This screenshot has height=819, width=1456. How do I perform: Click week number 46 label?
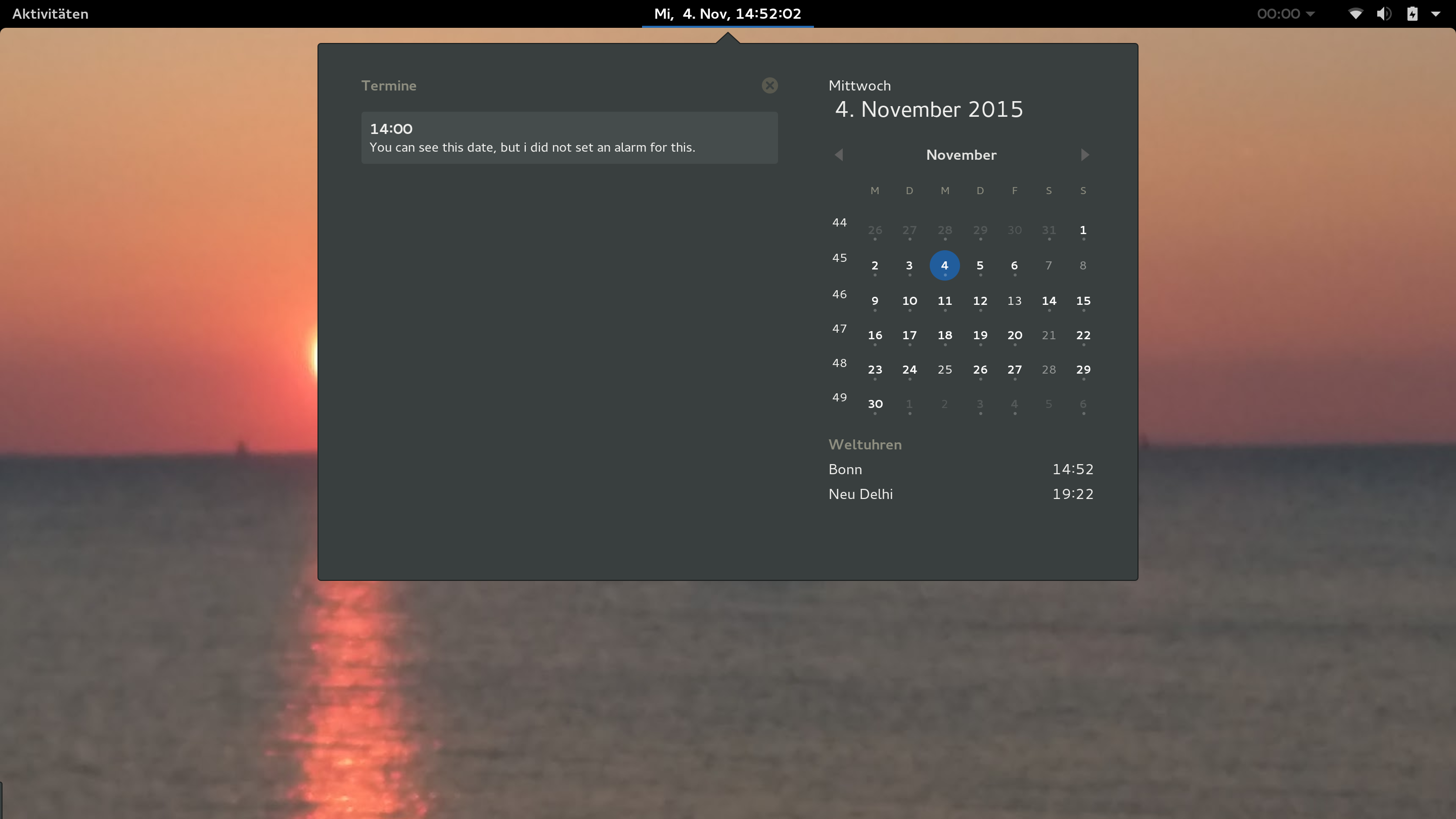coord(839,294)
